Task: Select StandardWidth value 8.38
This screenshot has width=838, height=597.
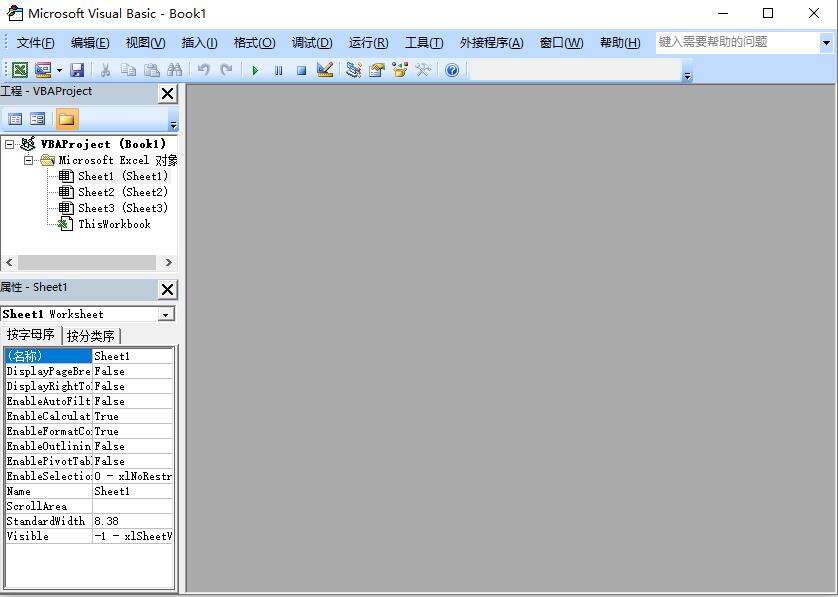Action: [133, 521]
